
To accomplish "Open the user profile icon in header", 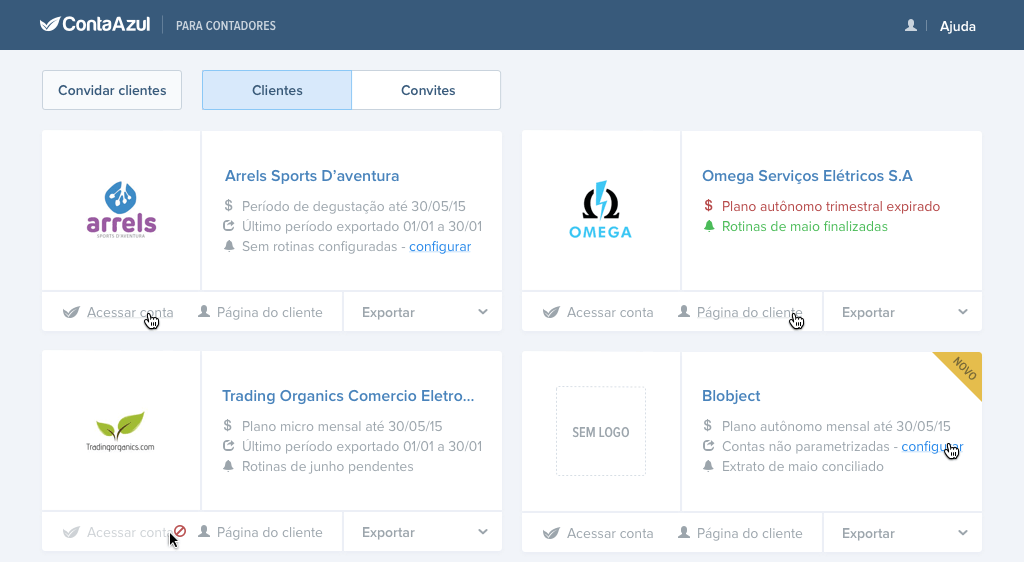I will pyautogui.click(x=910, y=25).
